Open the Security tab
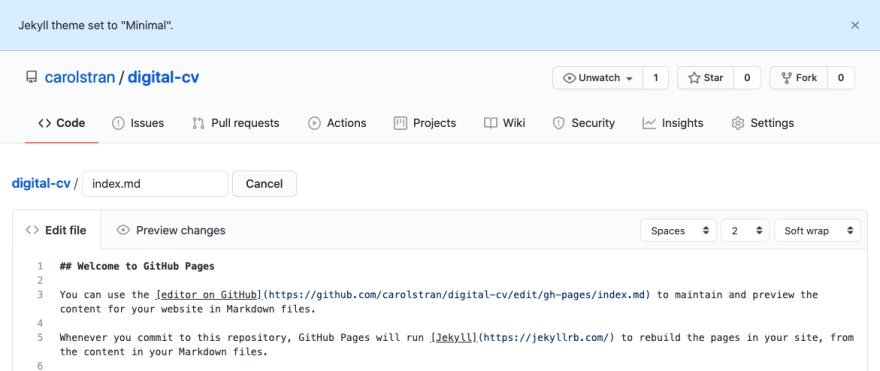 [x=584, y=123]
